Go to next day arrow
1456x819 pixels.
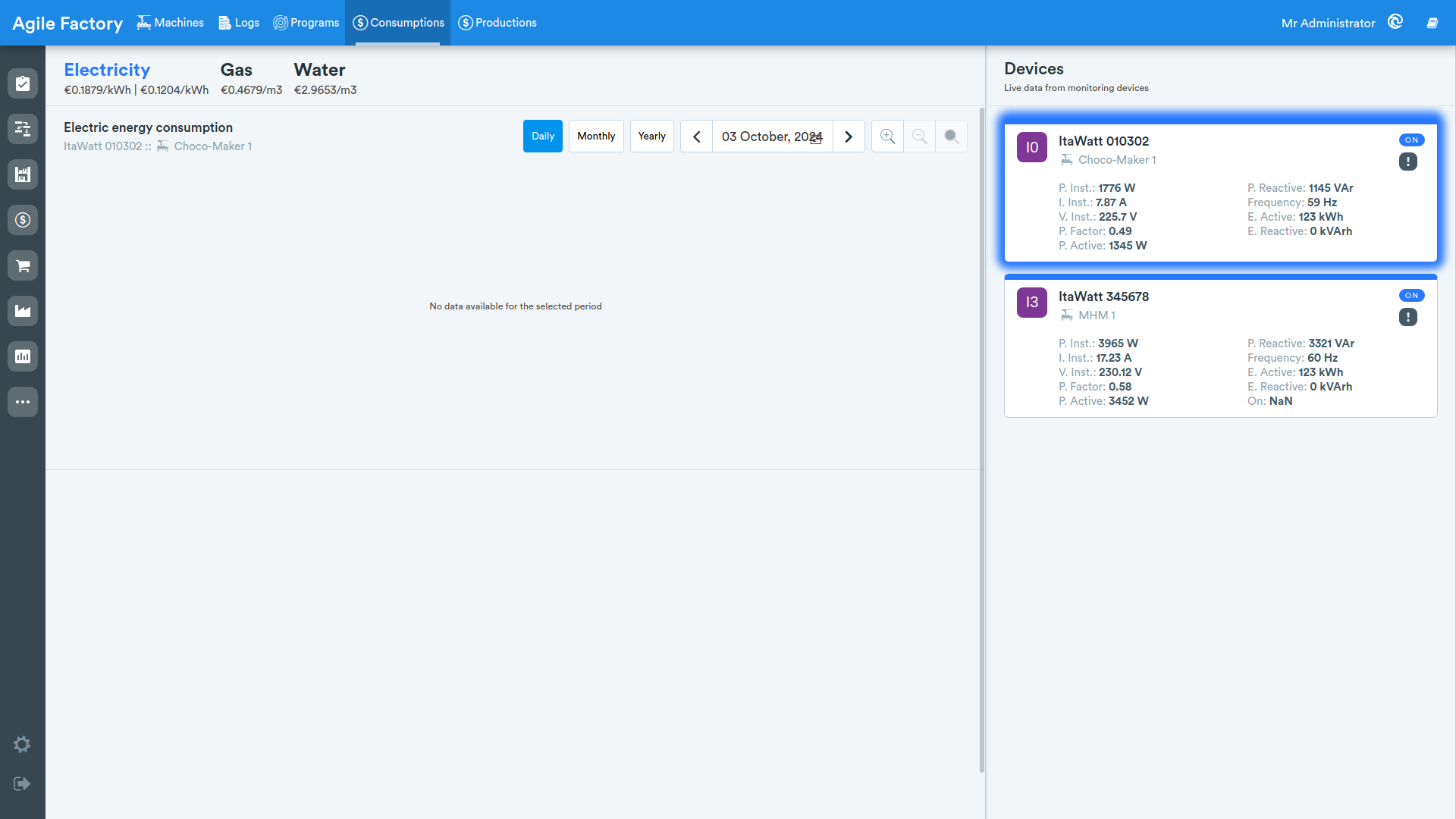(849, 136)
